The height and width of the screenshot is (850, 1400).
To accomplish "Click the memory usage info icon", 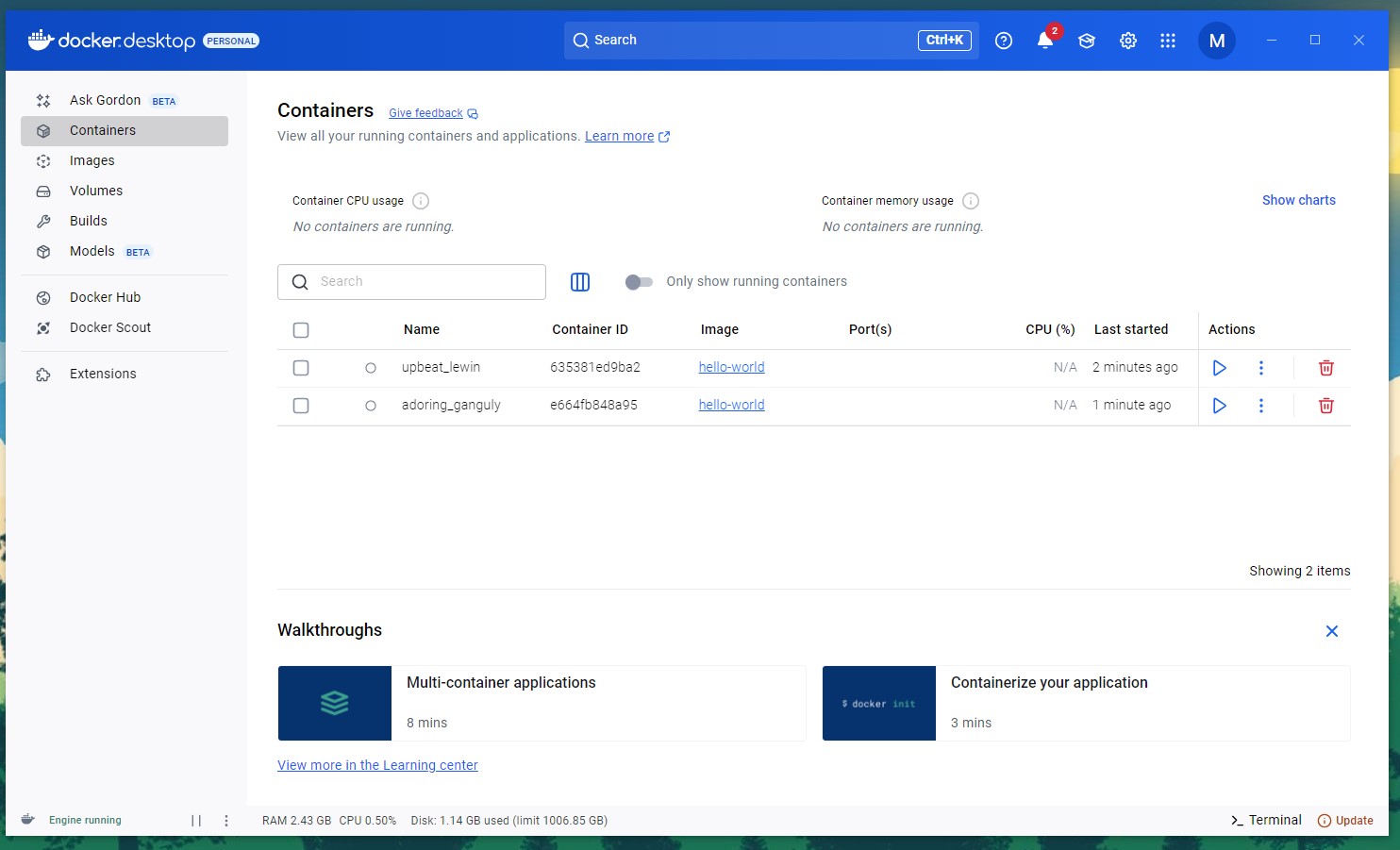I will pos(971,201).
